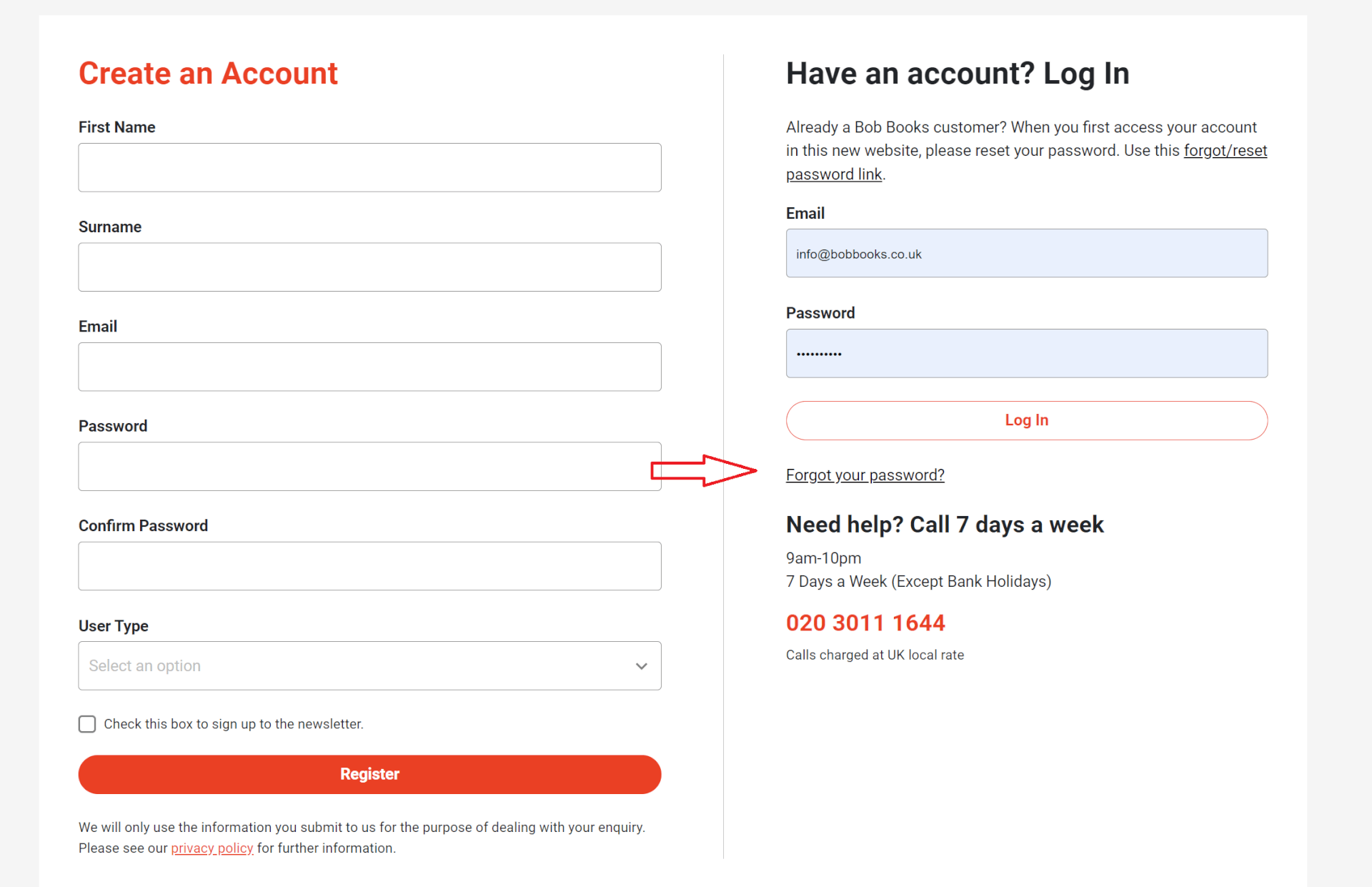The width and height of the screenshot is (1372, 887).
Task: Click the 'Select an option' placeholder text
Action: coord(145,665)
